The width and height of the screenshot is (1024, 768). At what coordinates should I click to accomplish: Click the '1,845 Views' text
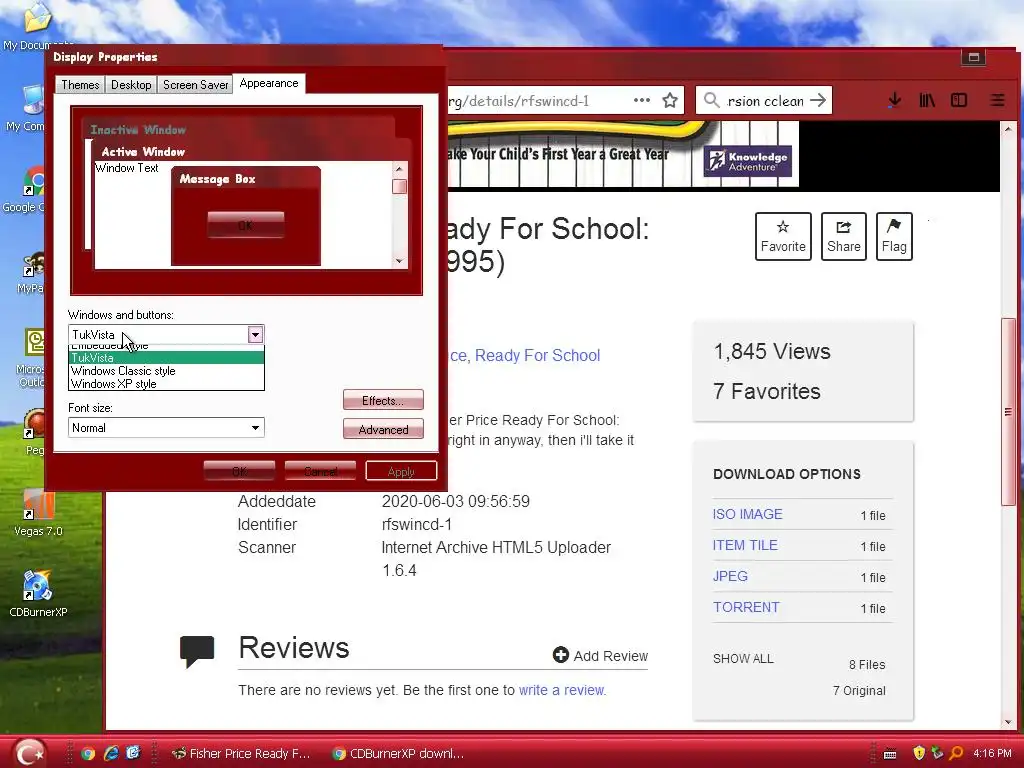(772, 351)
